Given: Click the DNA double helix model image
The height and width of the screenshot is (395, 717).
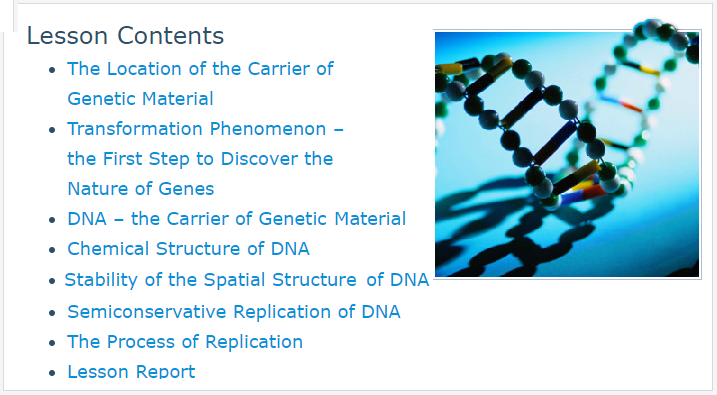Looking at the screenshot, I should click(567, 154).
